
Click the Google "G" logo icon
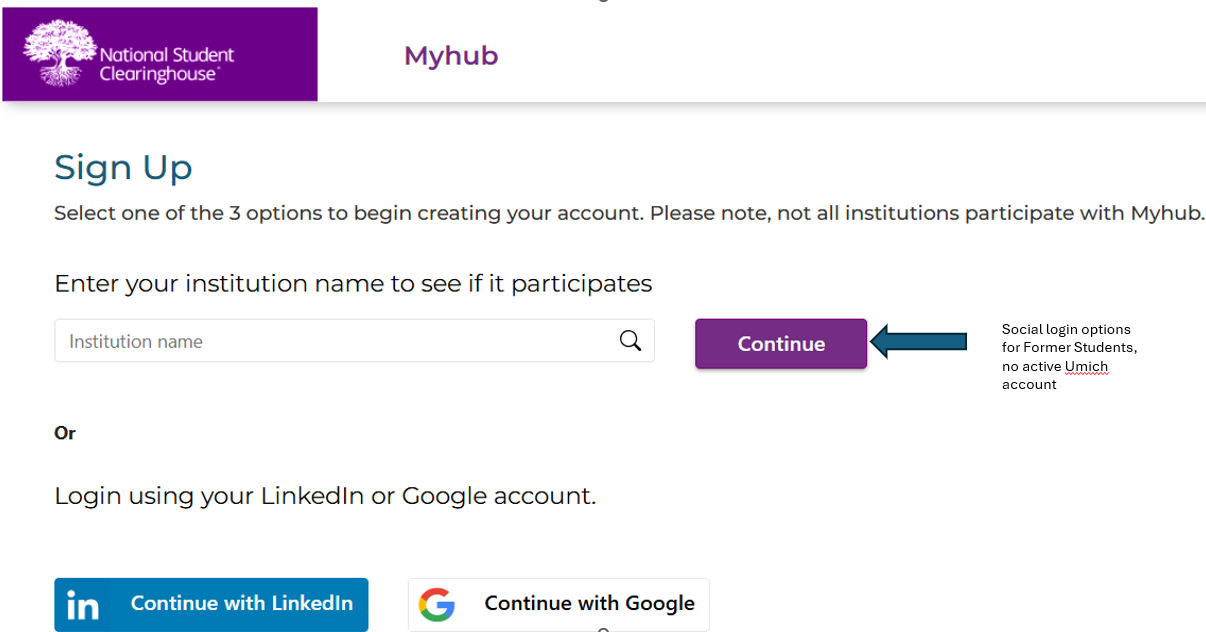[x=436, y=604]
